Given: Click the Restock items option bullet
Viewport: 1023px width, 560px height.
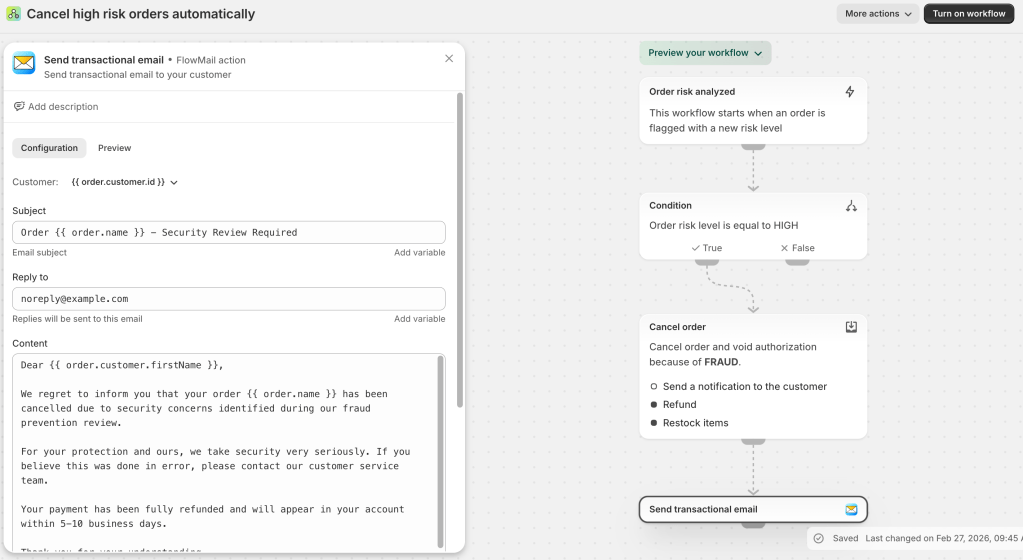Looking at the screenshot, I should coord(654,423).
